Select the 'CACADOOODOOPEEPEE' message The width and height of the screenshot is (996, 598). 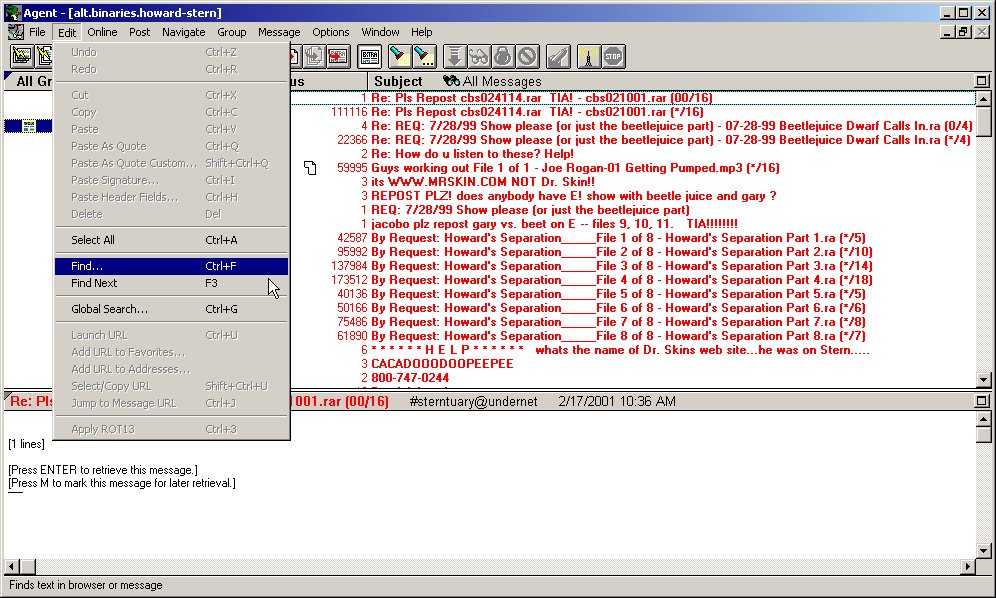click(442, 364)
